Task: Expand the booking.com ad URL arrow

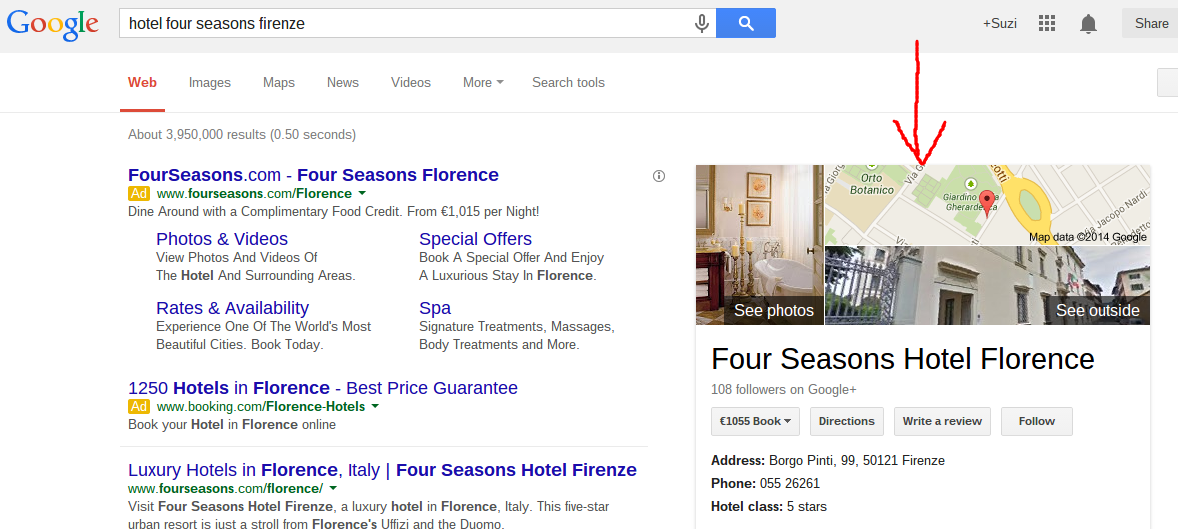Action: [x=375, y=406]
